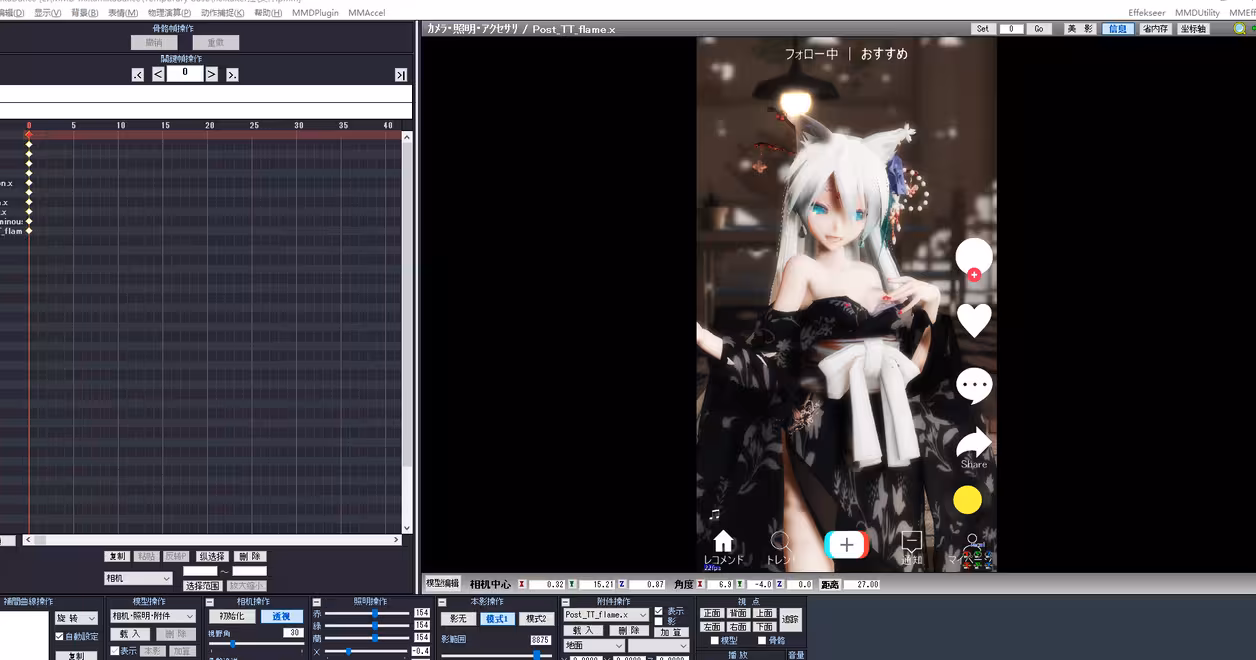Open the 表情(M) menu
The image size is (1256, 660).
coord(123,13)
